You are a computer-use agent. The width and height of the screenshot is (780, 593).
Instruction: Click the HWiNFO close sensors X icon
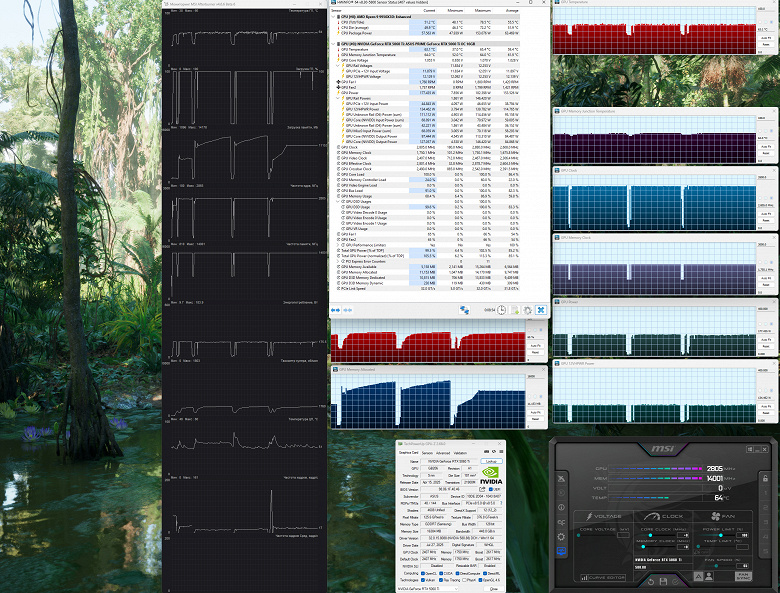pos(541,310)
